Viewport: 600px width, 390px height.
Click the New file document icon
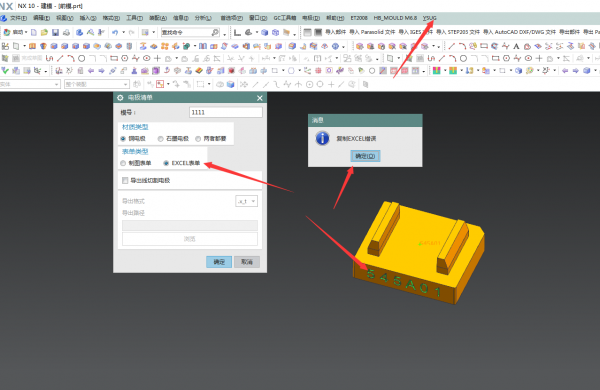(x=34, y=33)
